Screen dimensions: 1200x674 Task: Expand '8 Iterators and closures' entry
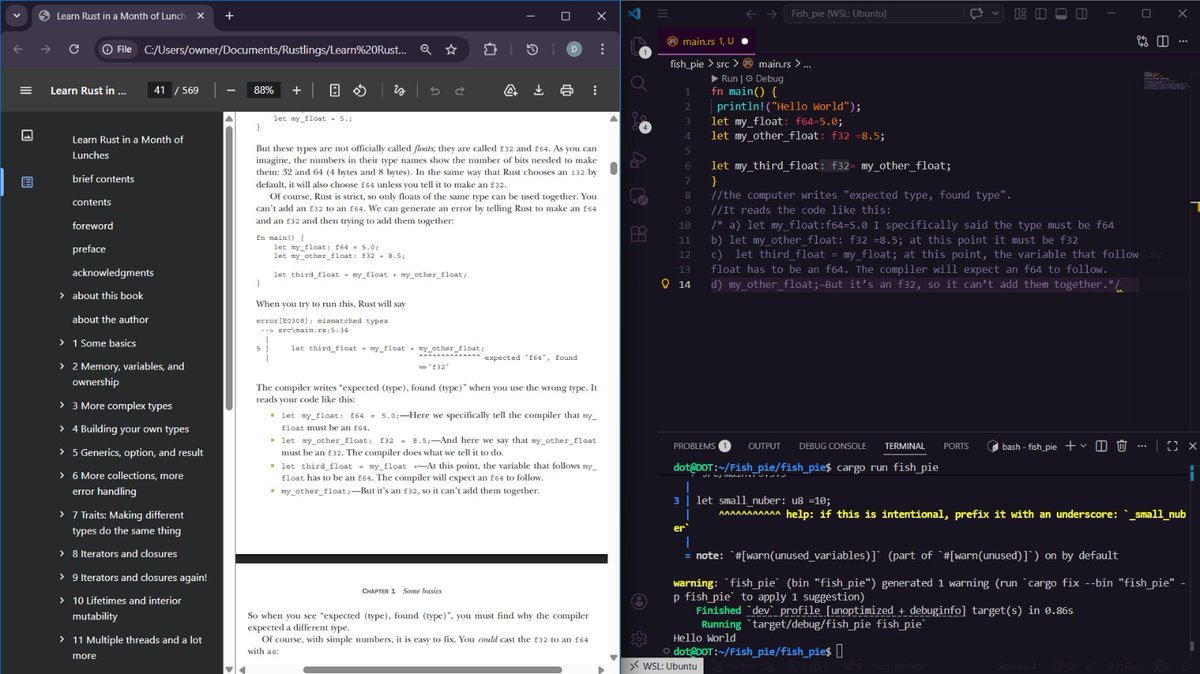(62, 554)
